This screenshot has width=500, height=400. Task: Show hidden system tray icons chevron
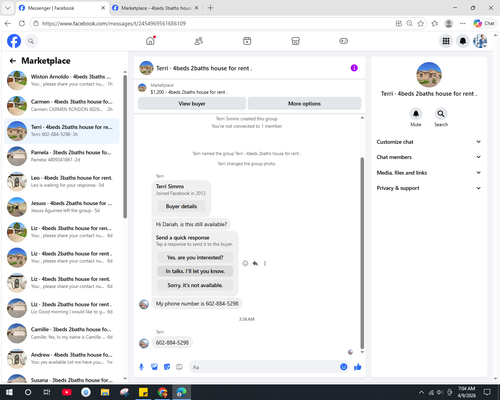point(421,392)
